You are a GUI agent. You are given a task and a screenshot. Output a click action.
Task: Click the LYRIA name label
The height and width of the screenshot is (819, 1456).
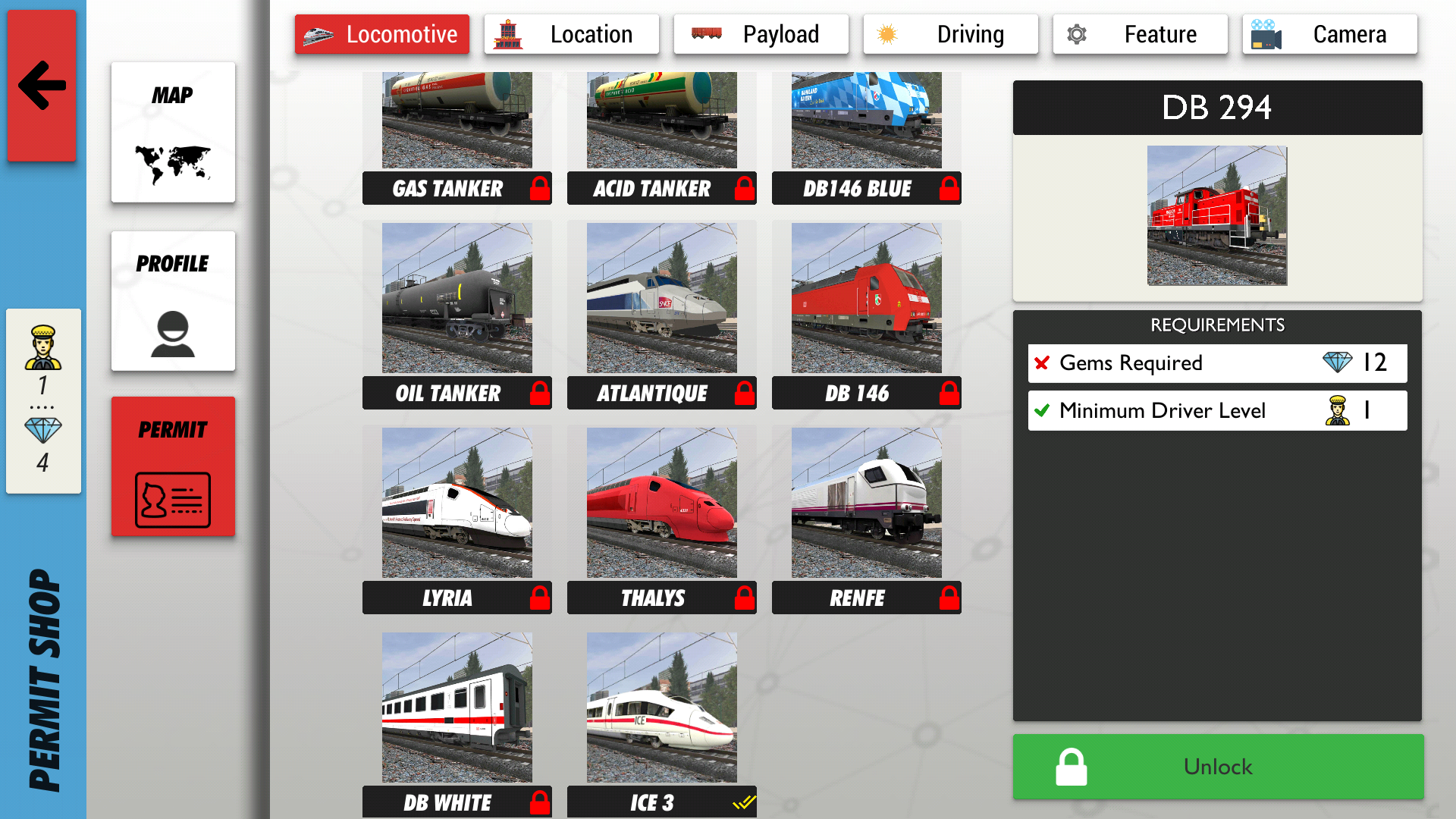pyautogui.click(x=447, y=598)
